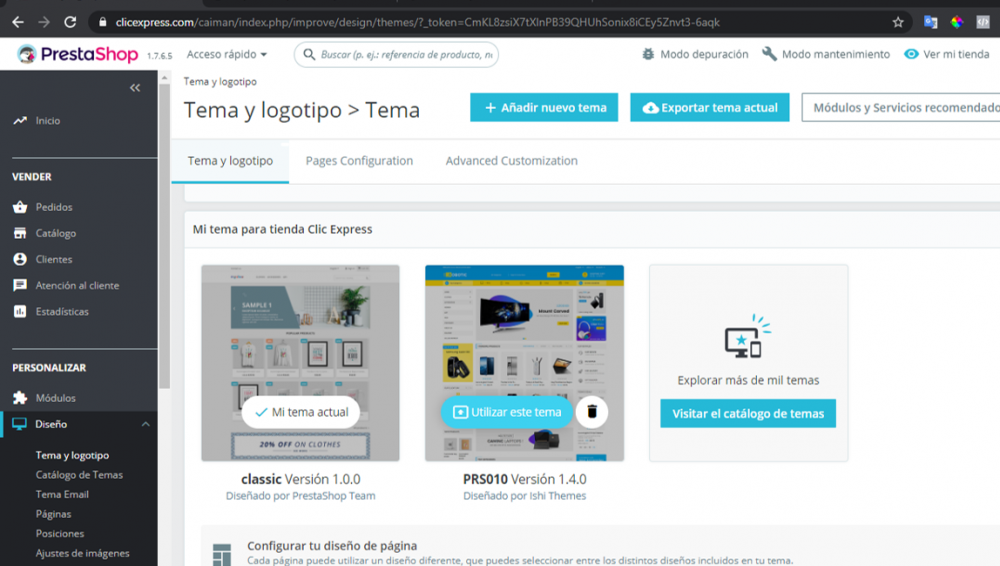This screenshot has height=566, width=1000.
Task: Click 'classic Versión 1.0.0' title
Action: click(x=300, y=479)
